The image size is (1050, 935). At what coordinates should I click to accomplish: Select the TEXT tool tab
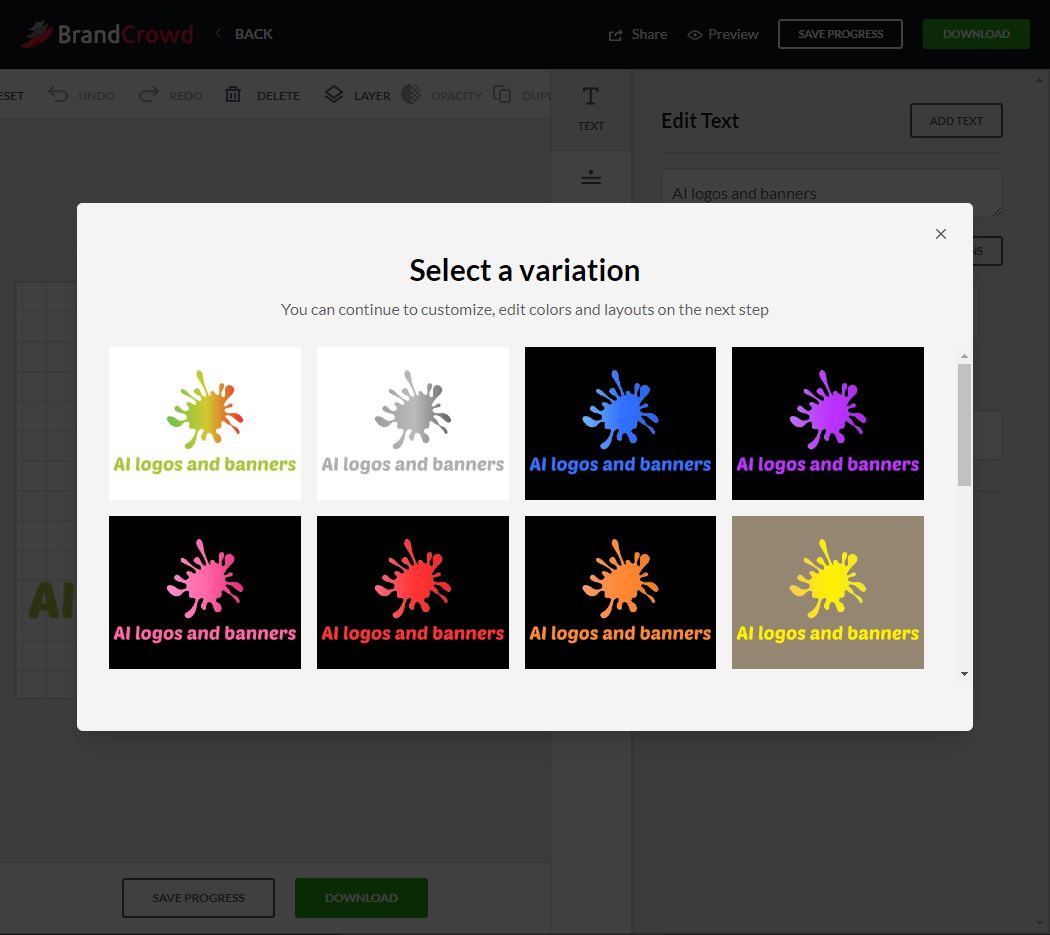click(x=591, y=109)
